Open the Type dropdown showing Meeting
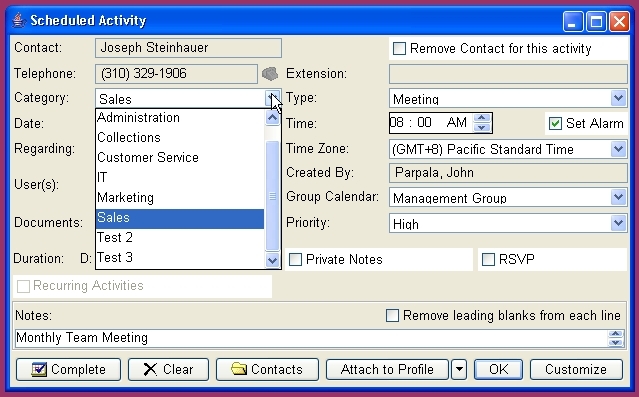The image size is (639, 397). 619,98
